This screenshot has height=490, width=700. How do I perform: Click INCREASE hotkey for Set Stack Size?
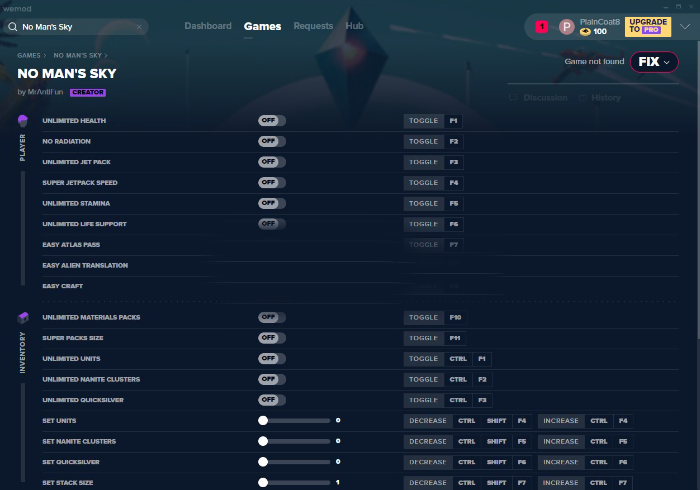coord(561,482)
